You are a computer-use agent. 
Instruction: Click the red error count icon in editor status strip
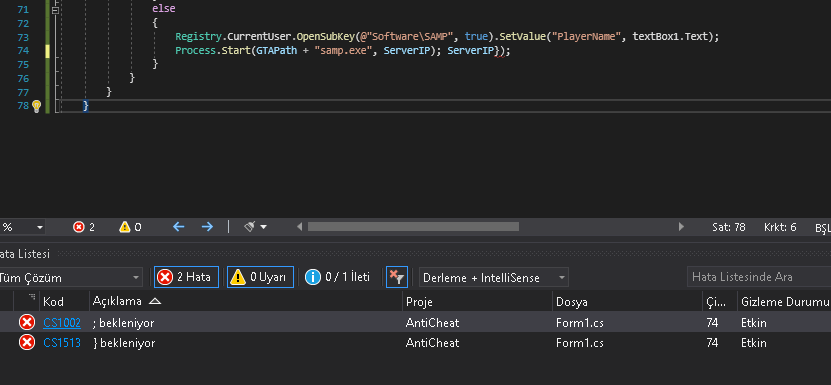tap(78, 227)
